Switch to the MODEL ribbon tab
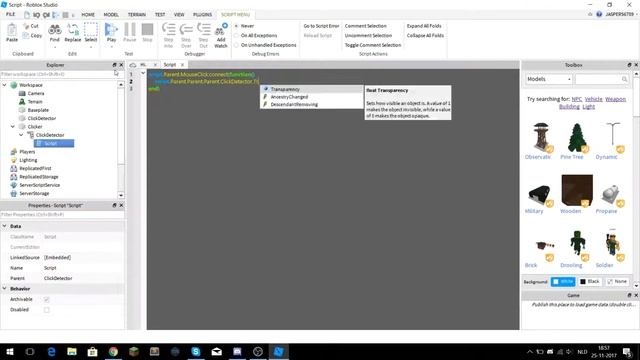The image size is (640, 360). pyautogui.click(x=111, y=15)
